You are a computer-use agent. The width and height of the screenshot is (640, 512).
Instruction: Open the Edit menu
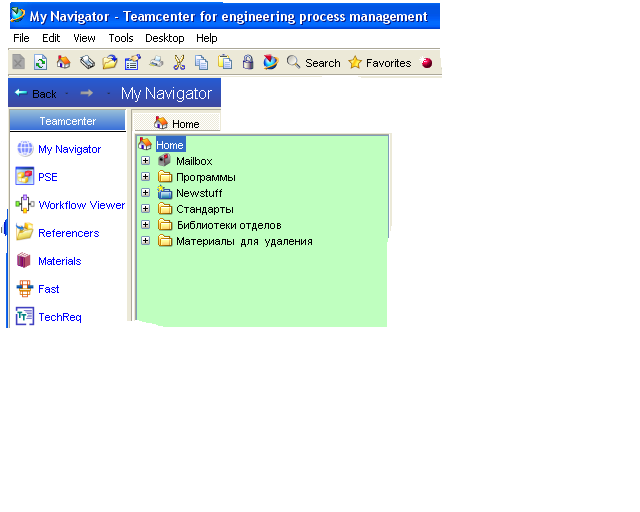[x=51, y=38]
